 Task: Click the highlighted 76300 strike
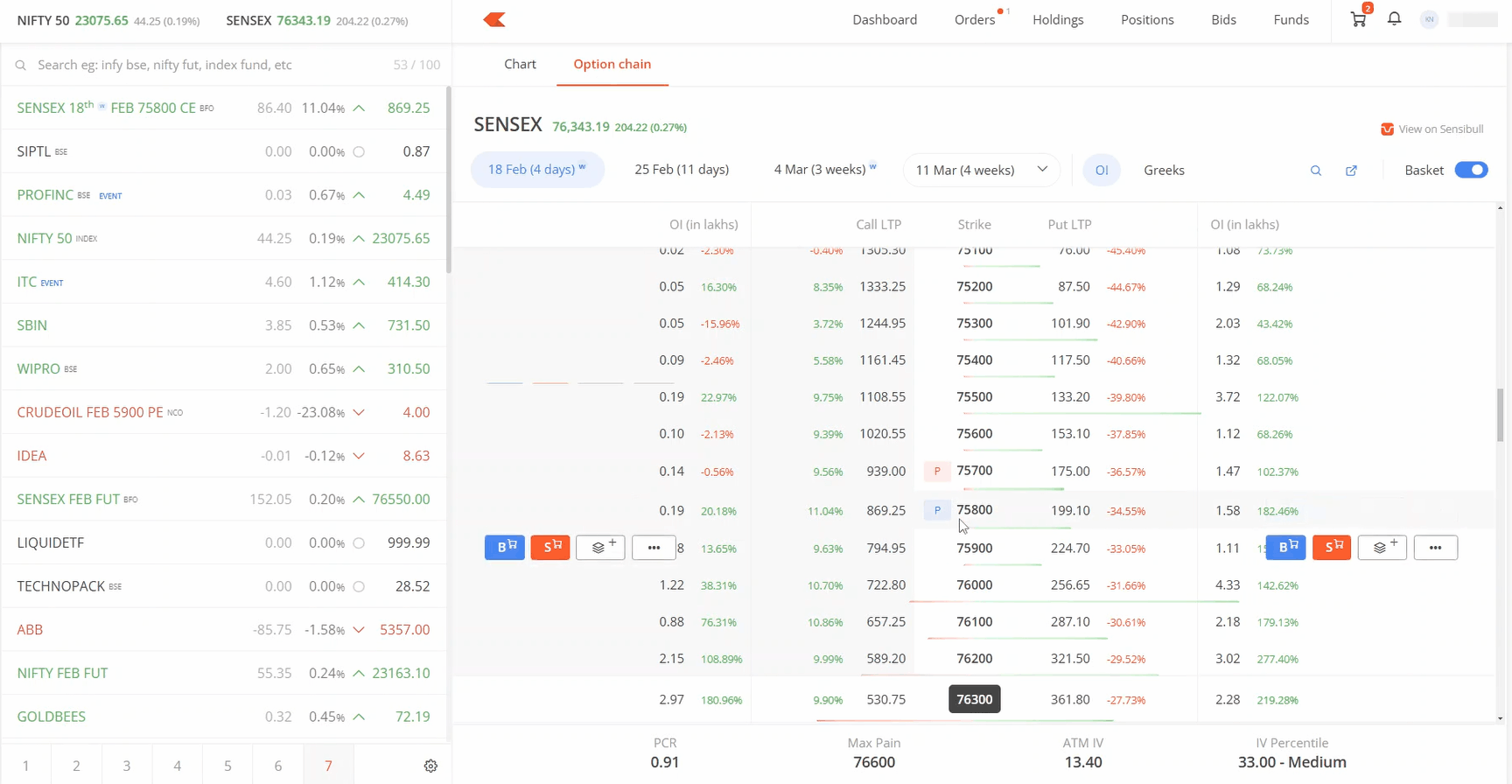(974, 699)
